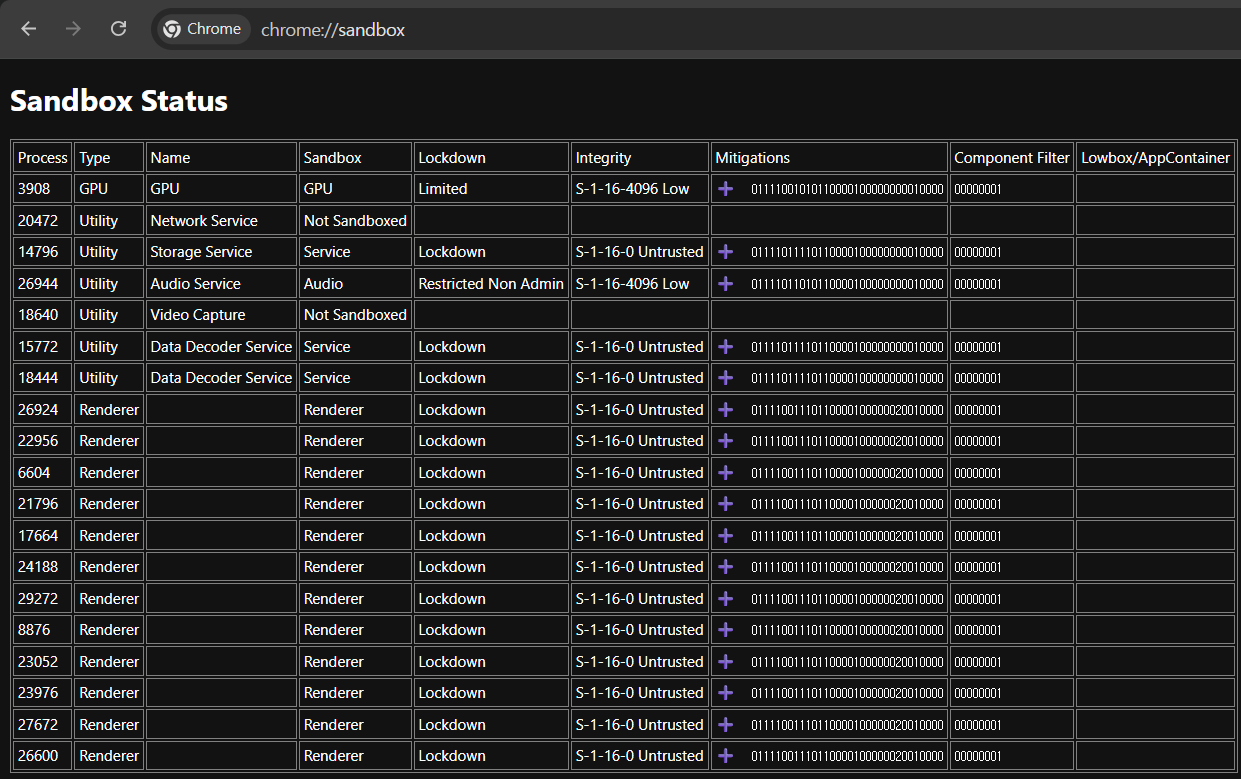Expand mitigations for process 15772
Viewport: 1241px width, 779px height.
pyautogui.click(x=726, y=347)
